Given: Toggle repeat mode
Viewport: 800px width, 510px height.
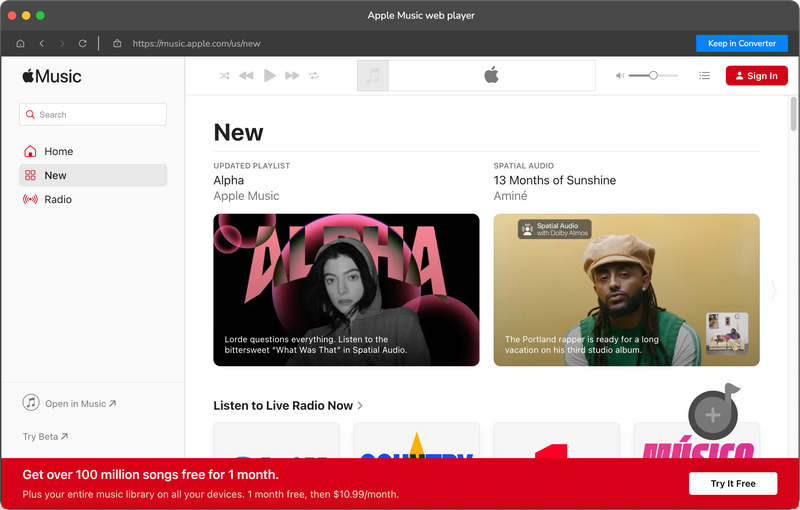Looking at the screenshot, I should coord(314,75).
